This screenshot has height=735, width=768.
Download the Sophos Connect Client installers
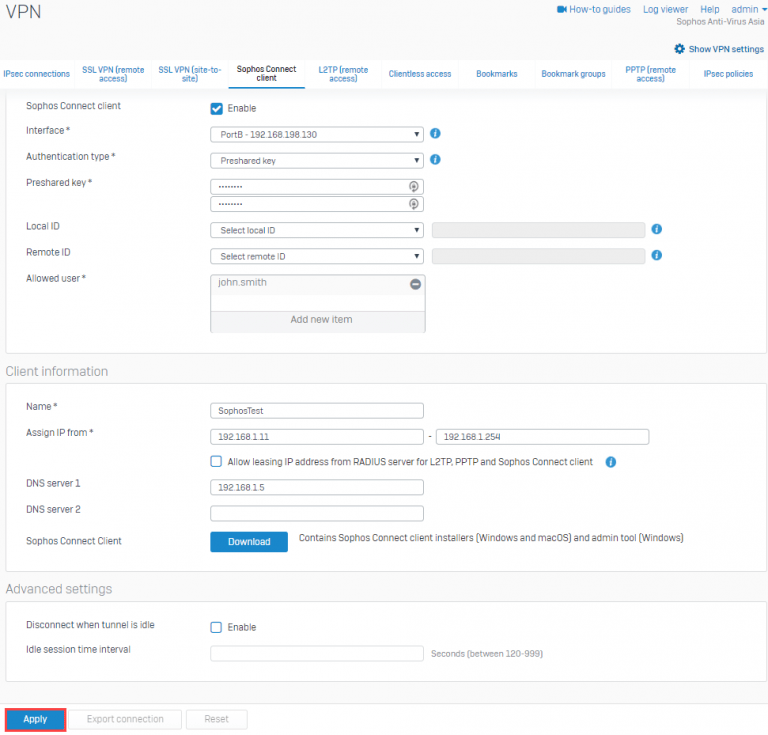[x=249, y=541]
